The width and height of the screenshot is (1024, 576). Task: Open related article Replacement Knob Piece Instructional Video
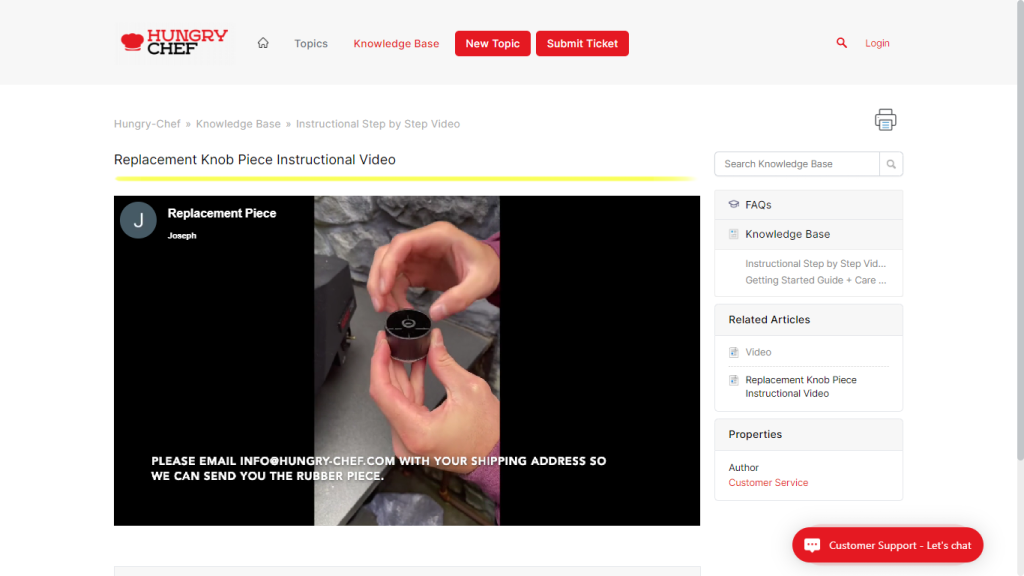tap(801, 387)
